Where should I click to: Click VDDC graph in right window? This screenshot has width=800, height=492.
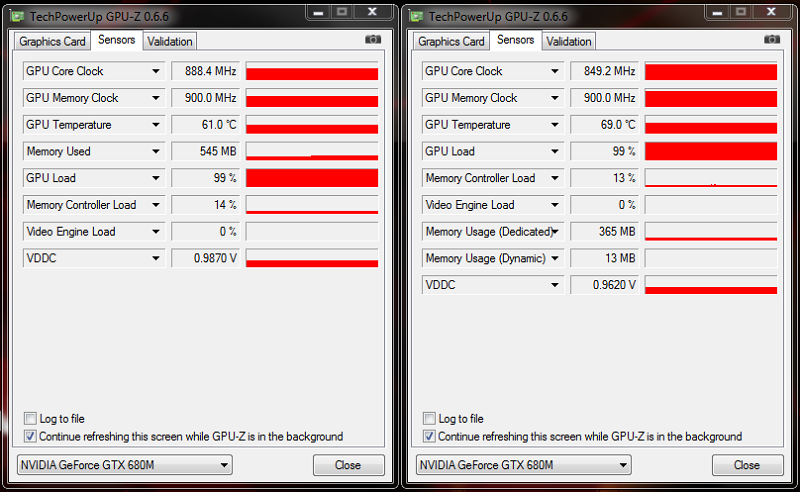coord(711,285)
